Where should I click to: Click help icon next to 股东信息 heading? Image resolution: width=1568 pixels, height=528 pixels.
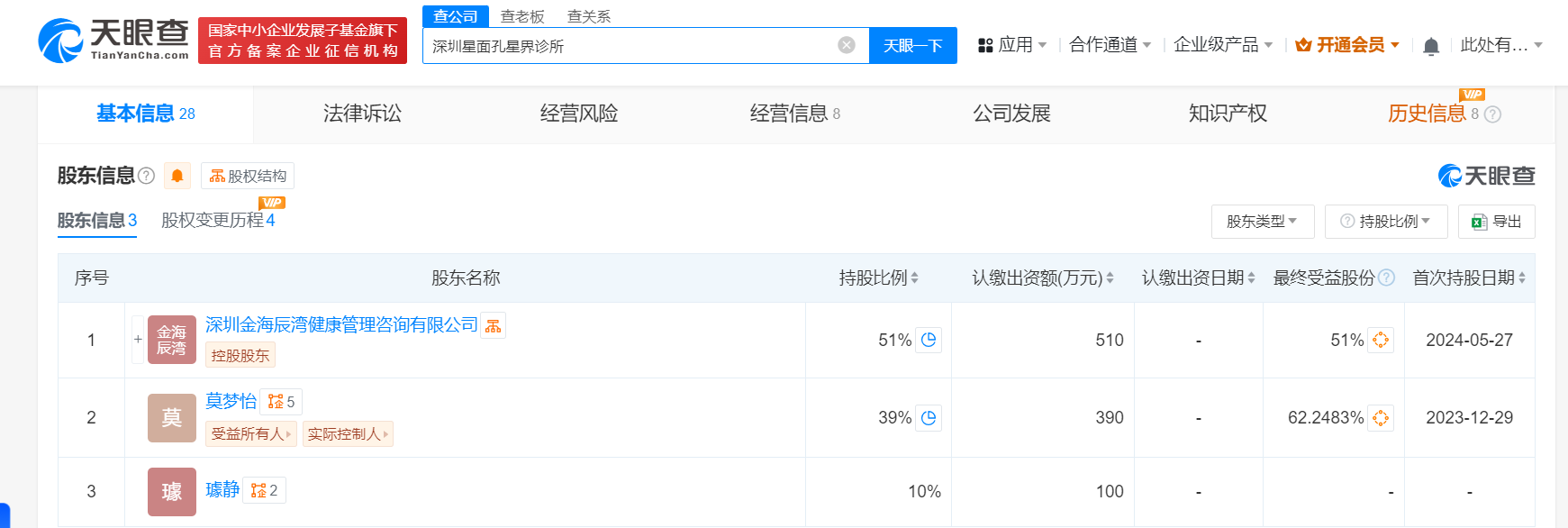coord(146,176)
